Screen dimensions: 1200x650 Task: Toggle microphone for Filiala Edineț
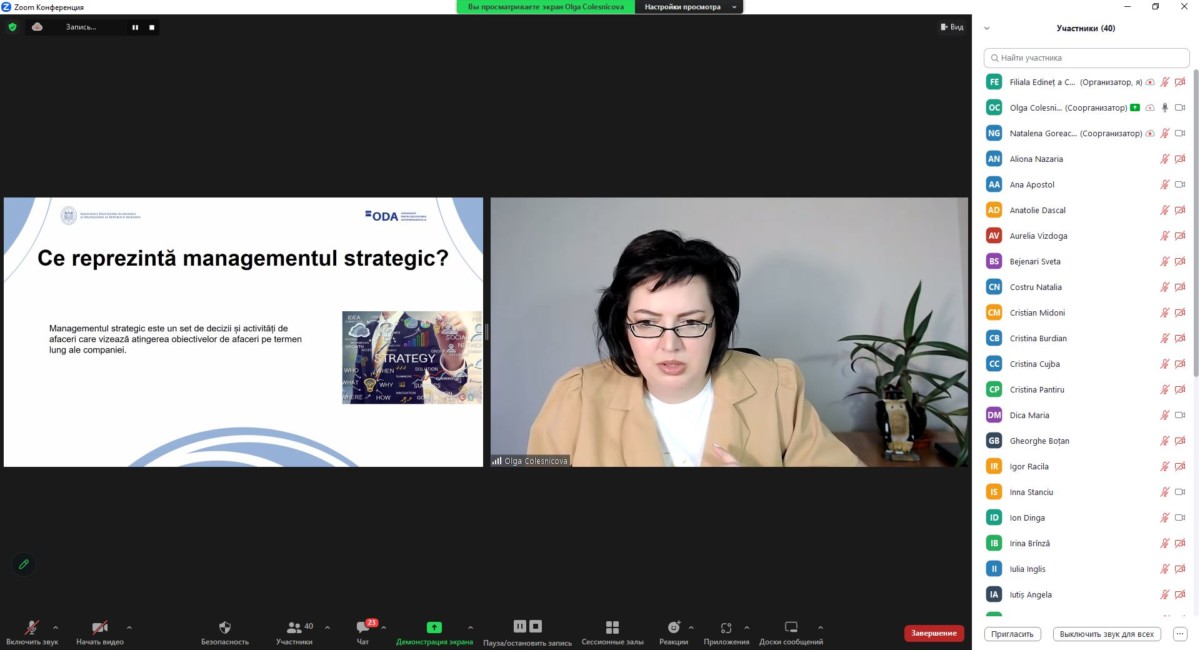(x=1164, y=82)
